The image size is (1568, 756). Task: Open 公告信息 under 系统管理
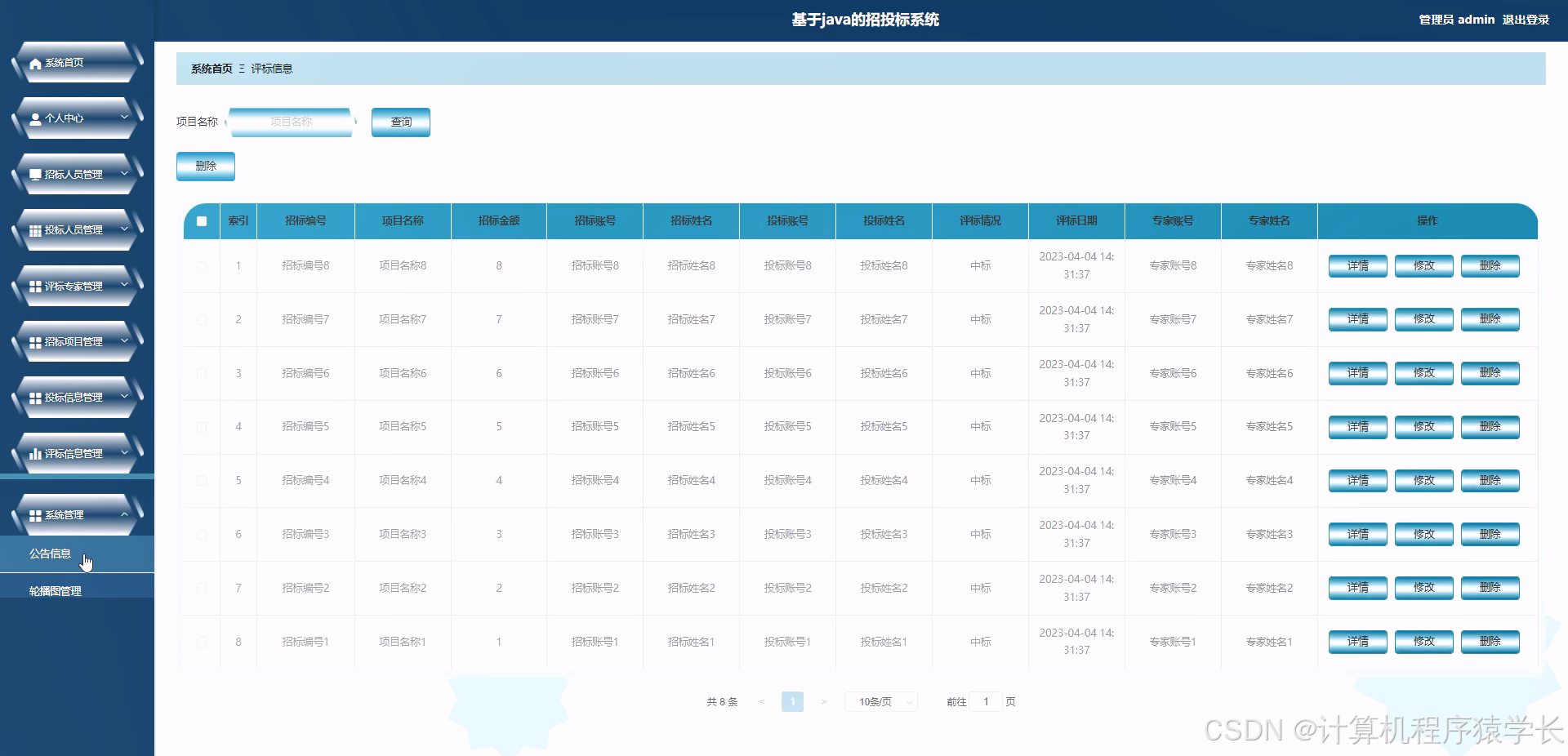click(77, 554)
